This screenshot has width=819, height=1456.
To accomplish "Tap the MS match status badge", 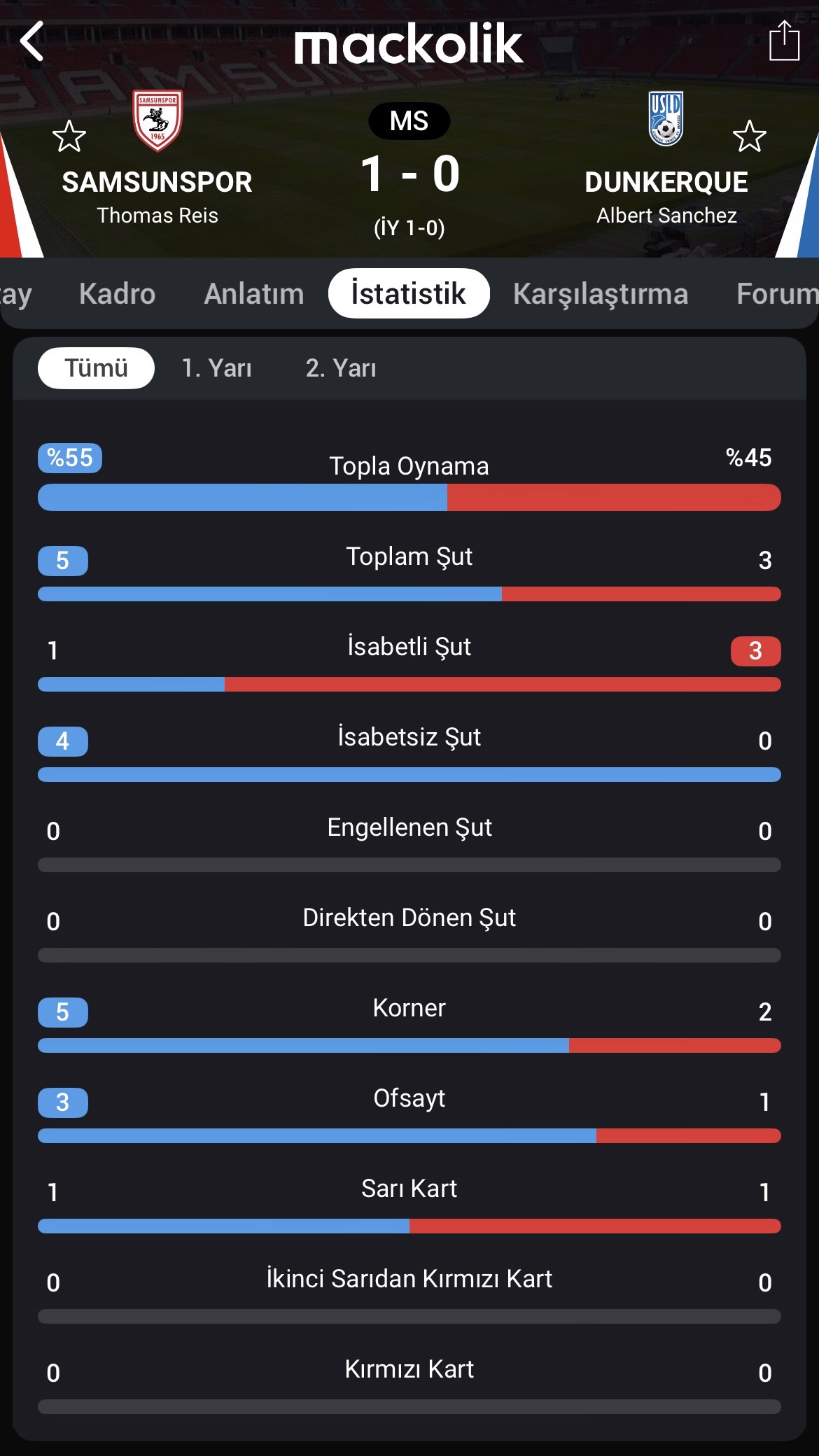I will click(409, 121).
